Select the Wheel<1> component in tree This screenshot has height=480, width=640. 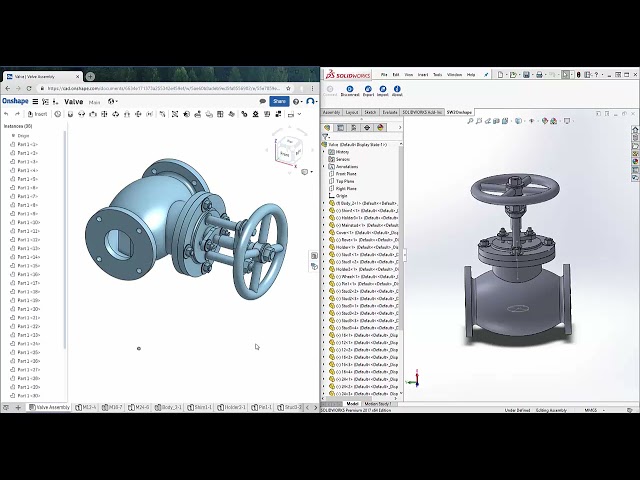tap(363, 277)
